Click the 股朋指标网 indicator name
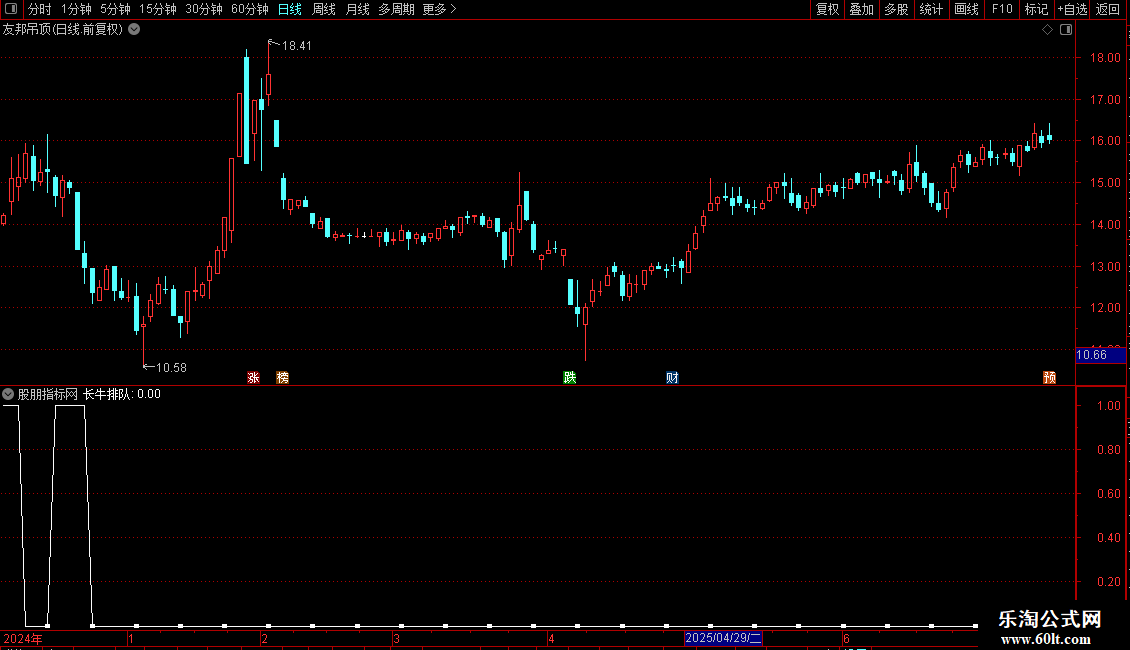This screenshot has width=1130, height=650. (48, 394)
